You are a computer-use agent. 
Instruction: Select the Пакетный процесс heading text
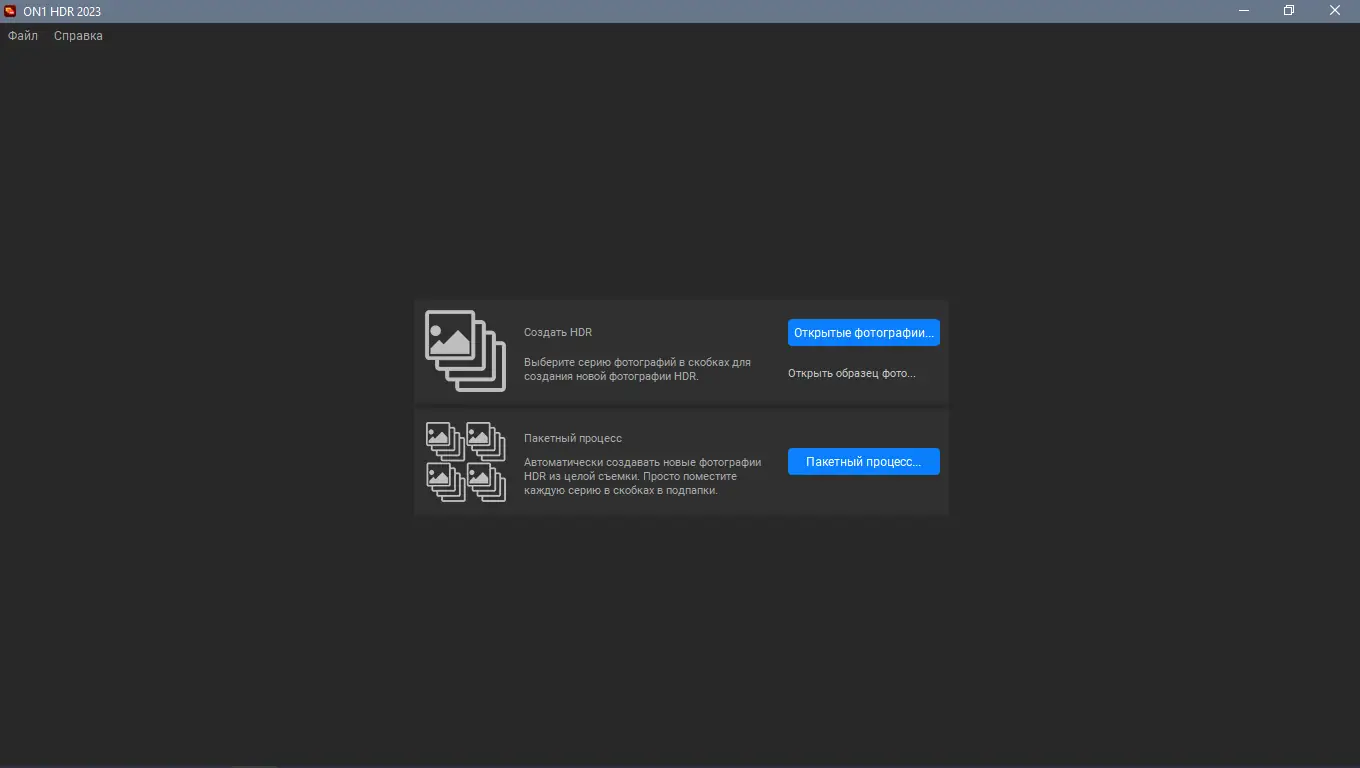[x=573, y=438]
